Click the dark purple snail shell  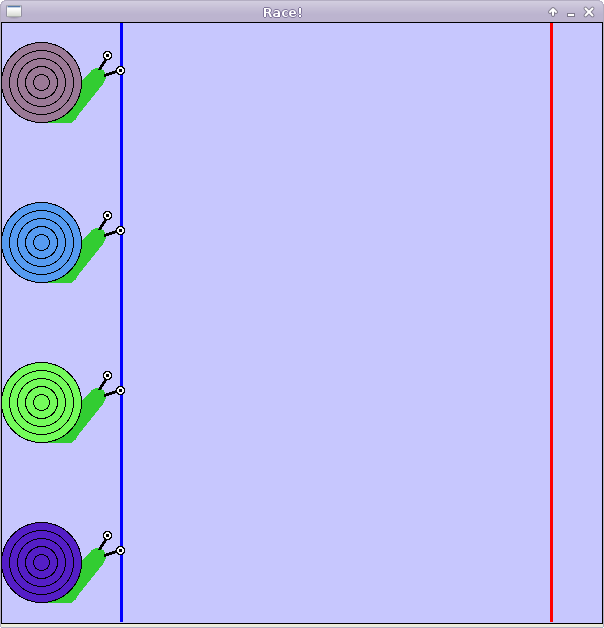41,562
